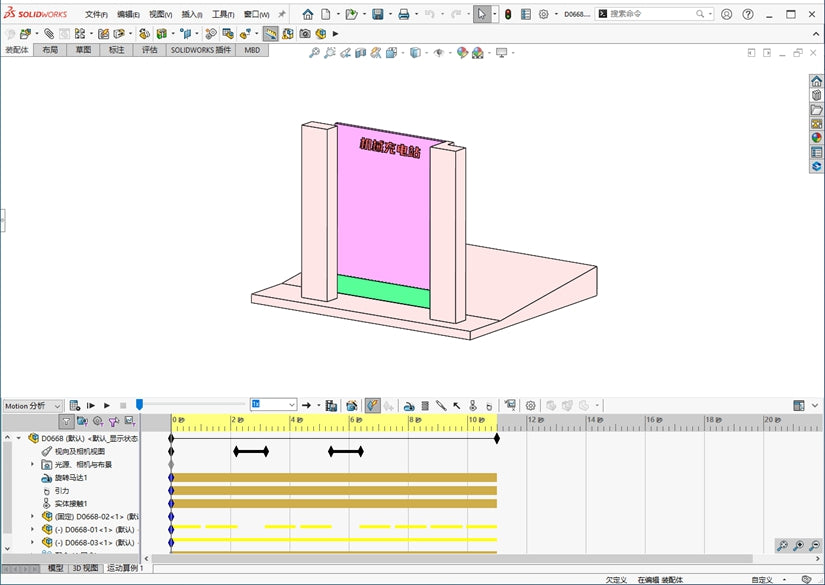Open the Options gear in the title bar

pos(544,14)
